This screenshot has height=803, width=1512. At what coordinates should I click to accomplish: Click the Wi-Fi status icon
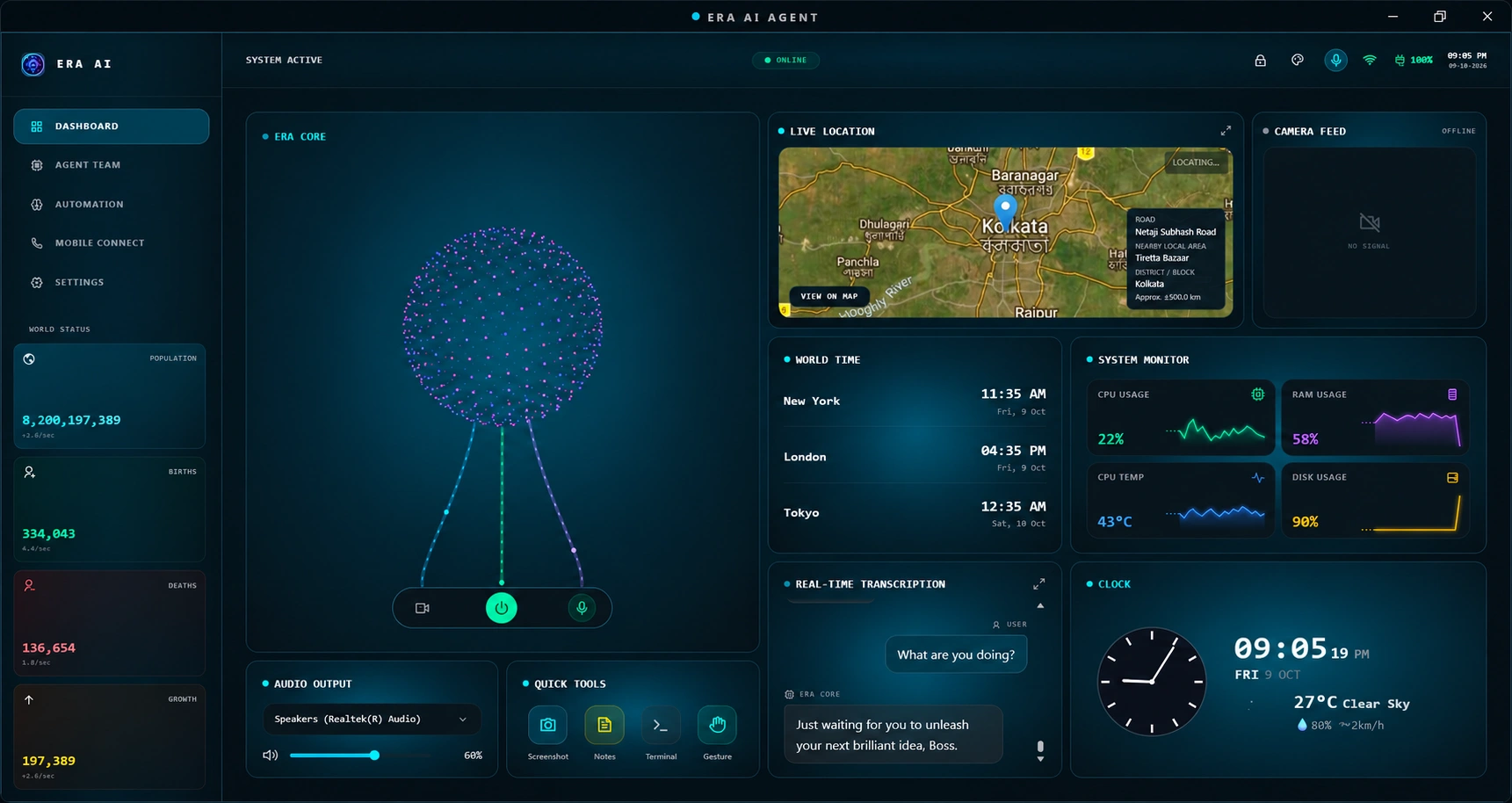click(1369, 61)
